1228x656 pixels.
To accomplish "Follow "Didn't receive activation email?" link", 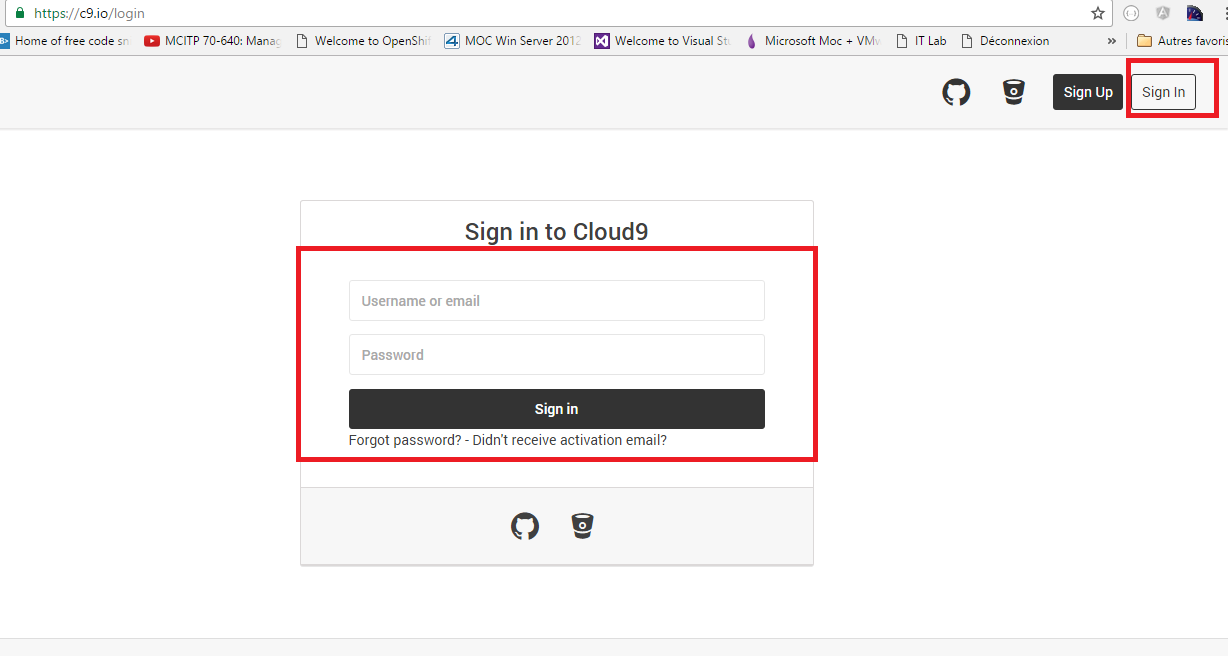I will point(570,440).
